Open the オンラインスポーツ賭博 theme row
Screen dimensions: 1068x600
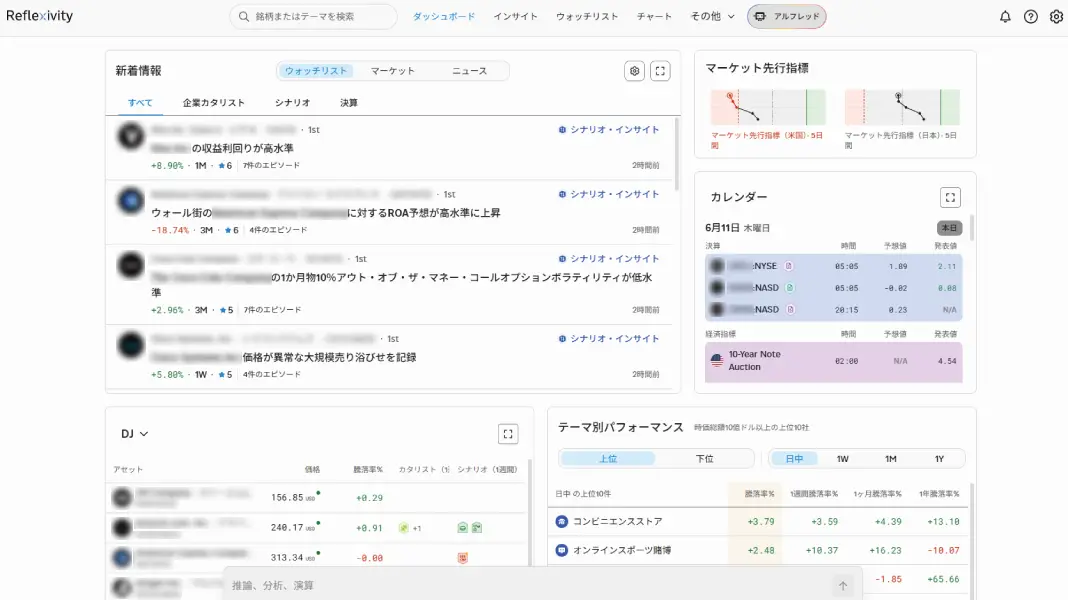[758, 550]
